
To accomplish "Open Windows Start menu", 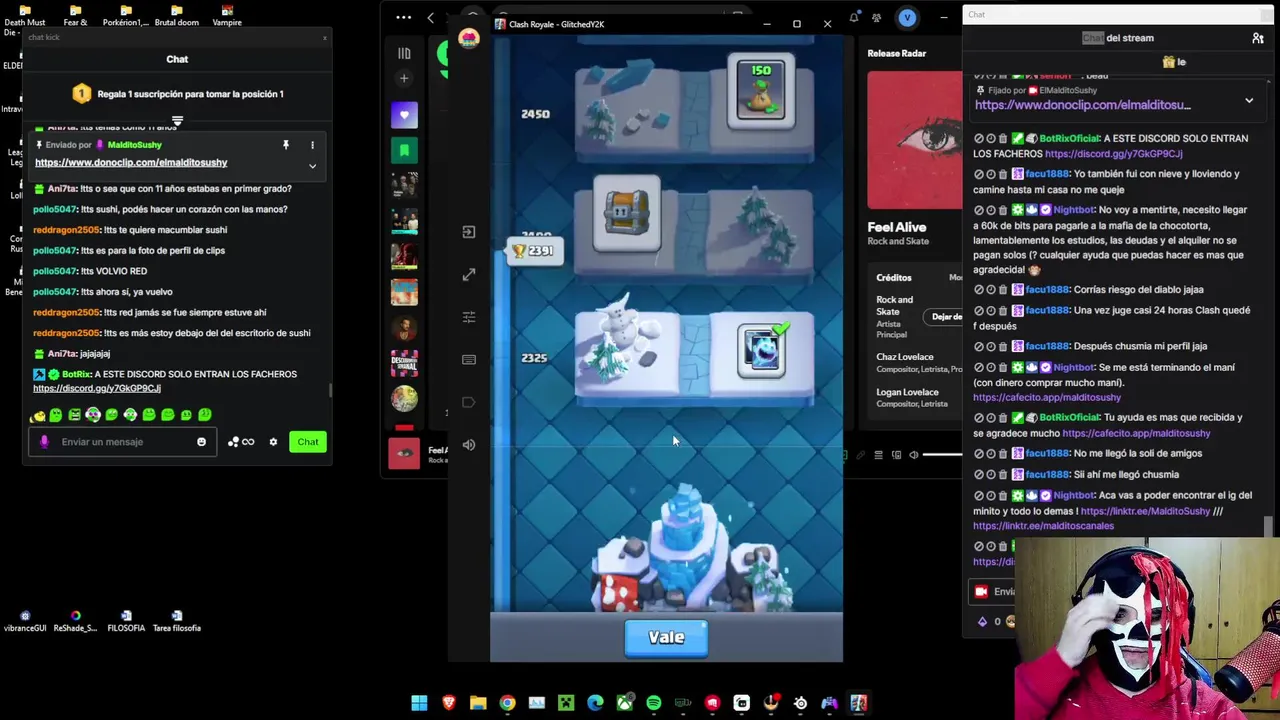I will point(419,703).
